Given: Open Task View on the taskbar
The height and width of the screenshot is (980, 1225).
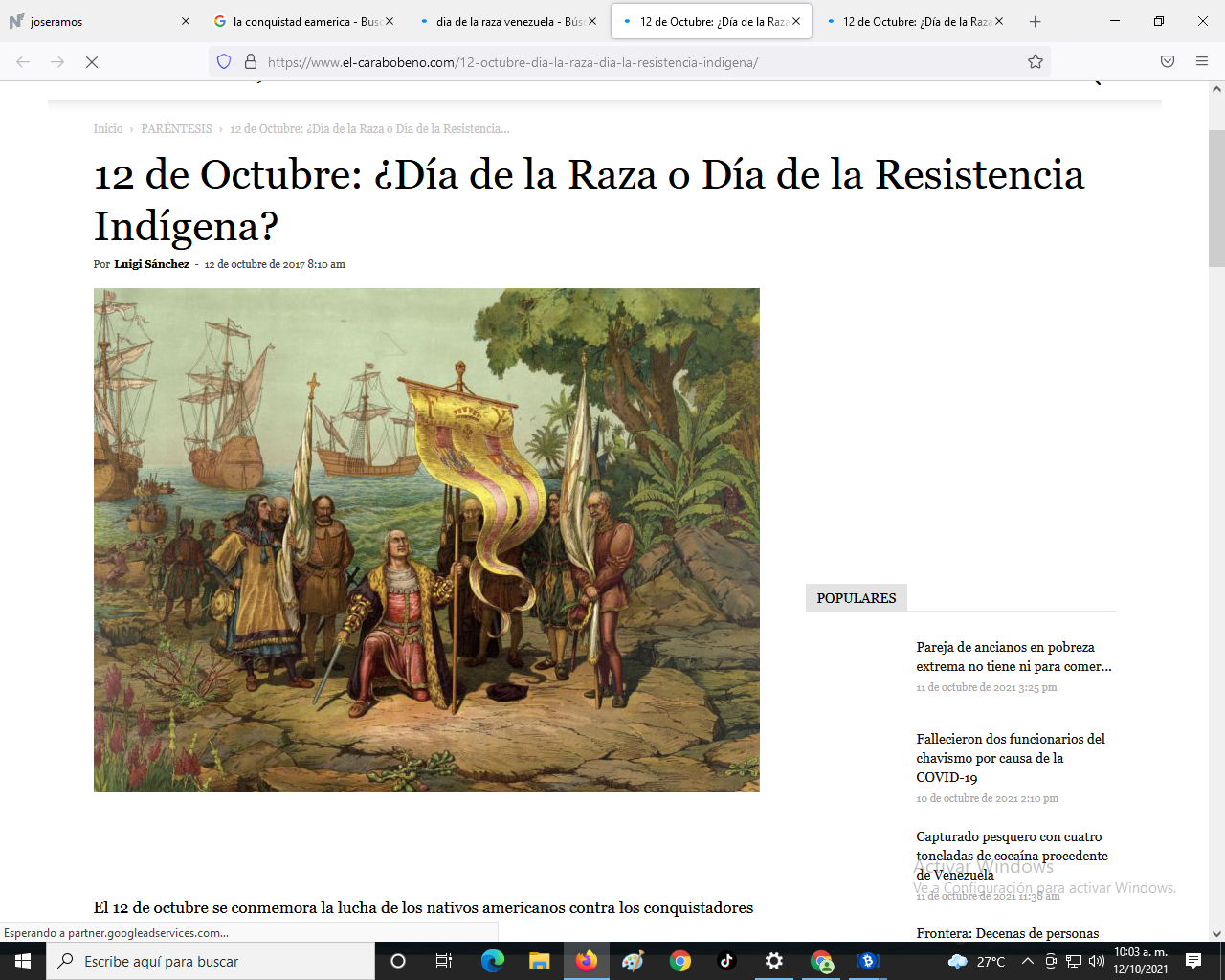Looking at the screenshot, I should (444, 961).
